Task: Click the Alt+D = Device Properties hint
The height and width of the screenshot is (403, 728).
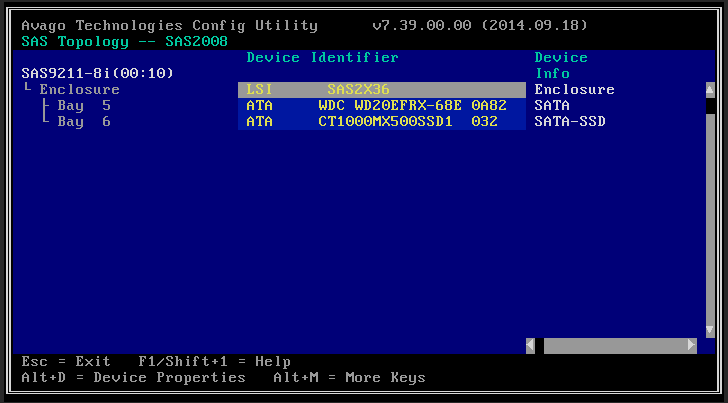Action: pyautogui.click(x=133, y=377)
